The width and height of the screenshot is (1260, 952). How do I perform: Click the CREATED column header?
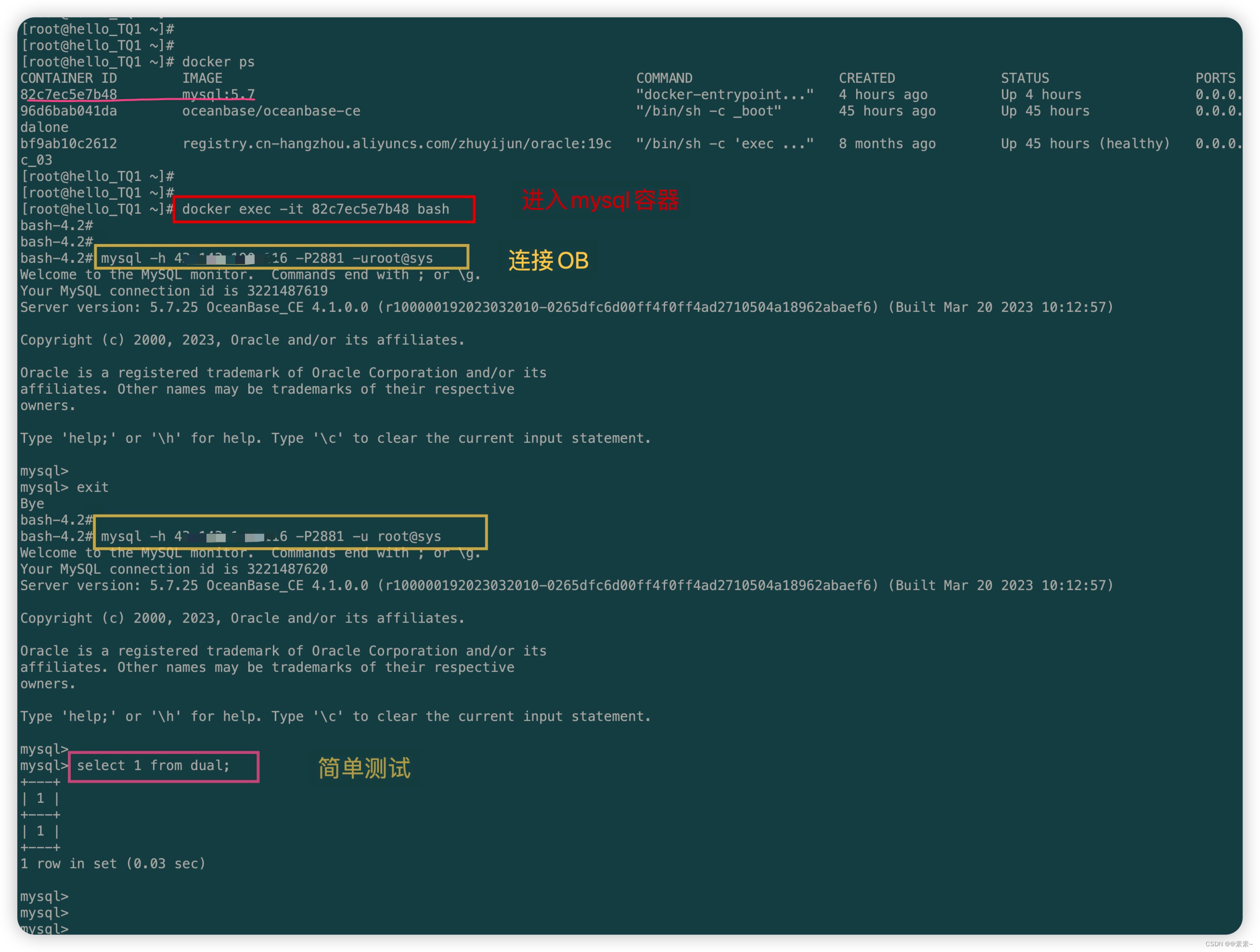[867, 78]
